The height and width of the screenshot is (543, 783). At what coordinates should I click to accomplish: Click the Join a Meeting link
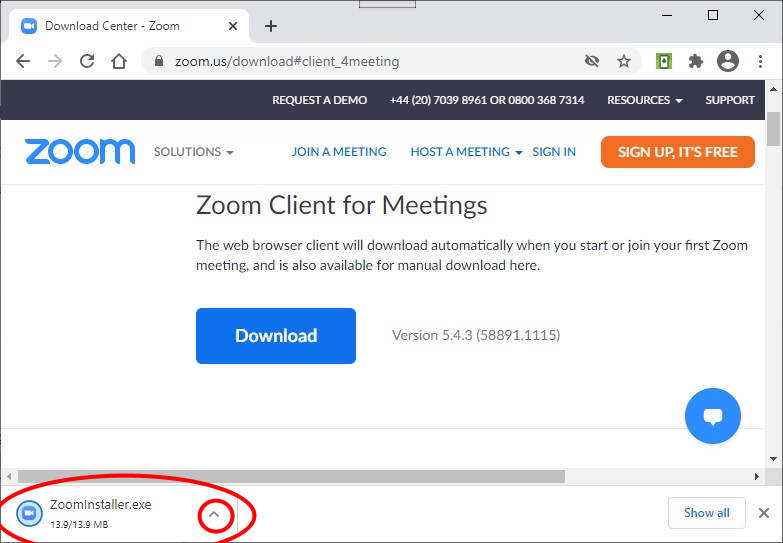[339, 152]
